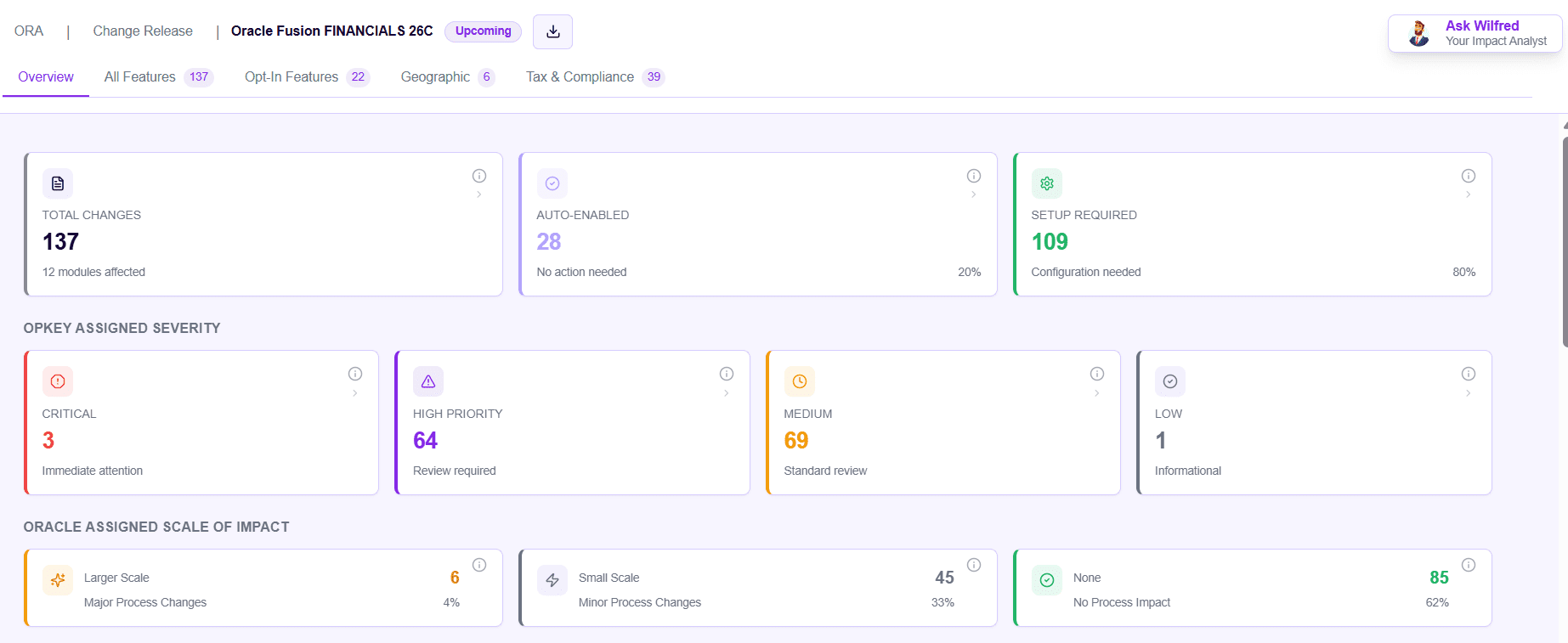This screenshot has height=643, width=1568.
Task: Click the Critical alert icon
Action: pyautogui.click(x=58, y=381)
